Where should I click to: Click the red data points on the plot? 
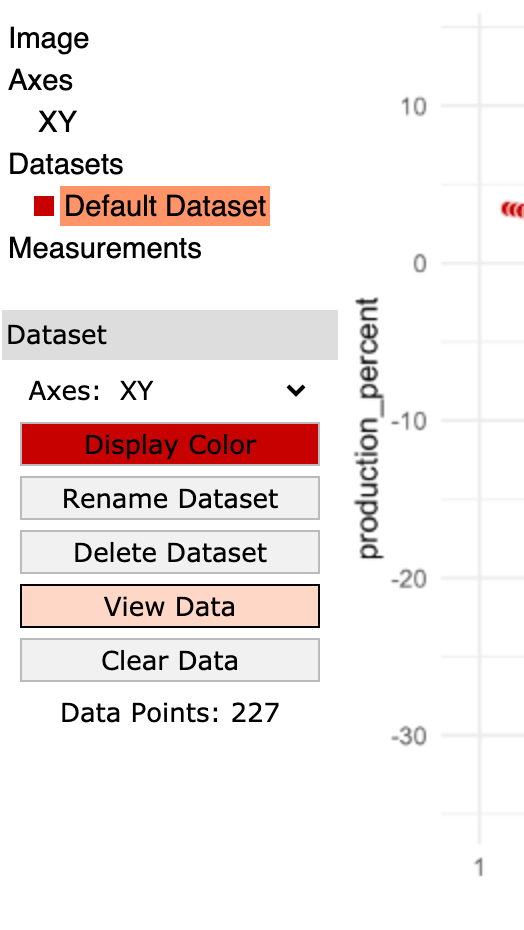point(513,209)
